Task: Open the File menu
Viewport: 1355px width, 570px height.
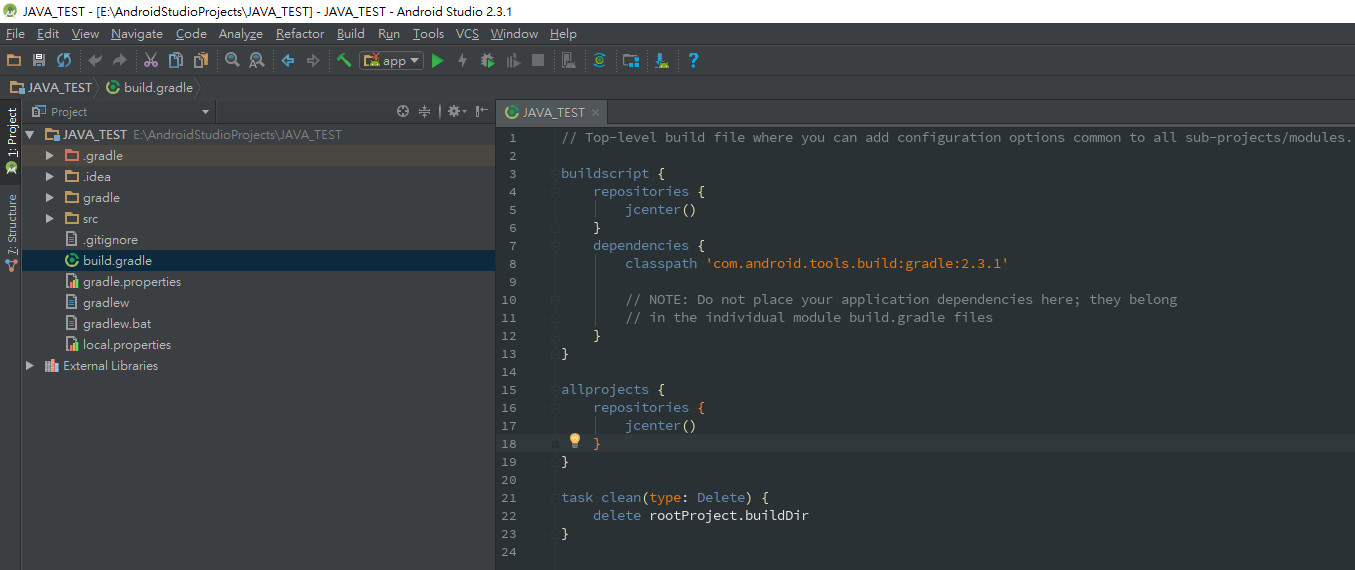Action: click(x=15, y=34)
